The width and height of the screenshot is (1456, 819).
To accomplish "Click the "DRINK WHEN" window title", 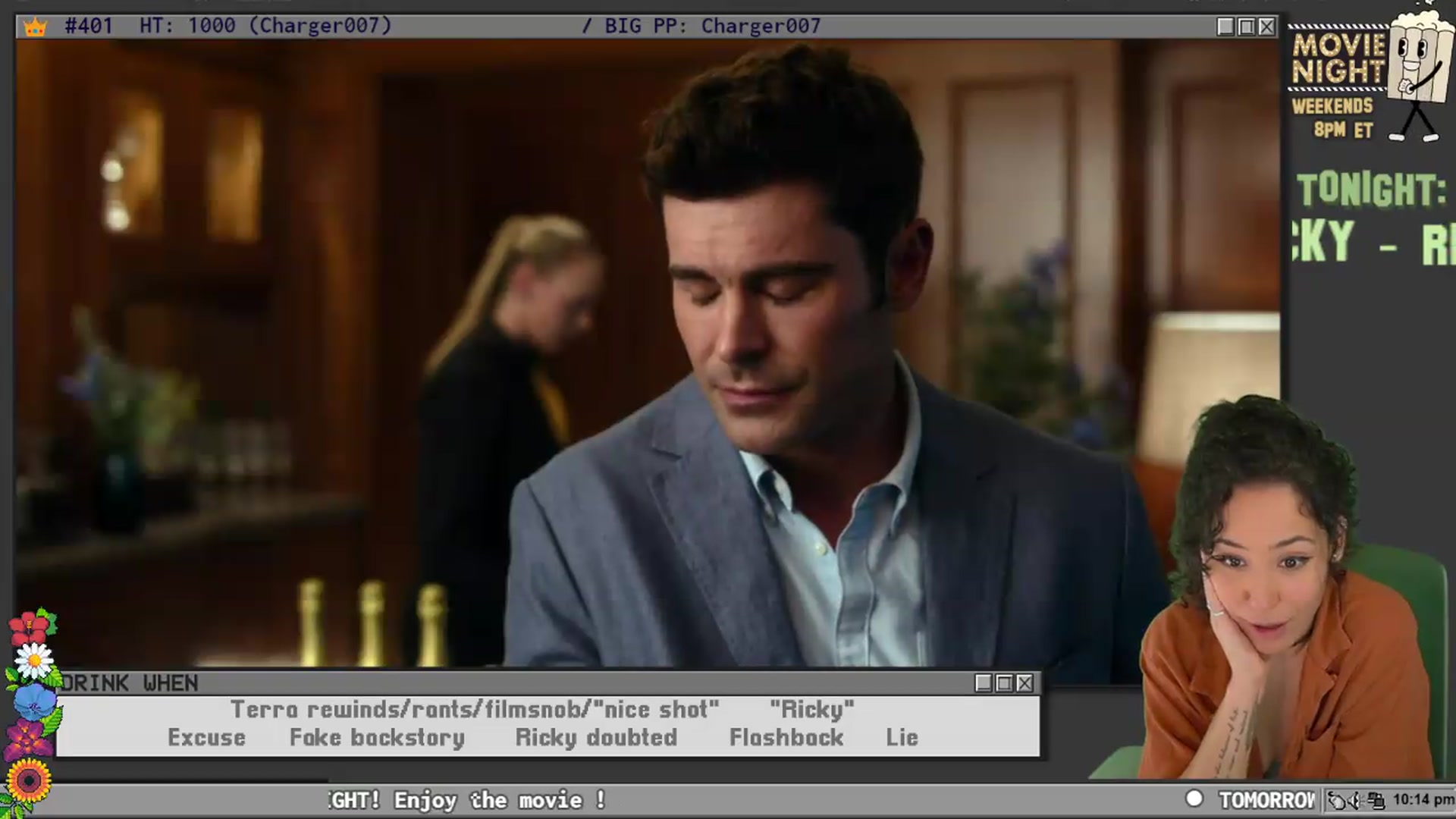I will pos(129,683).
